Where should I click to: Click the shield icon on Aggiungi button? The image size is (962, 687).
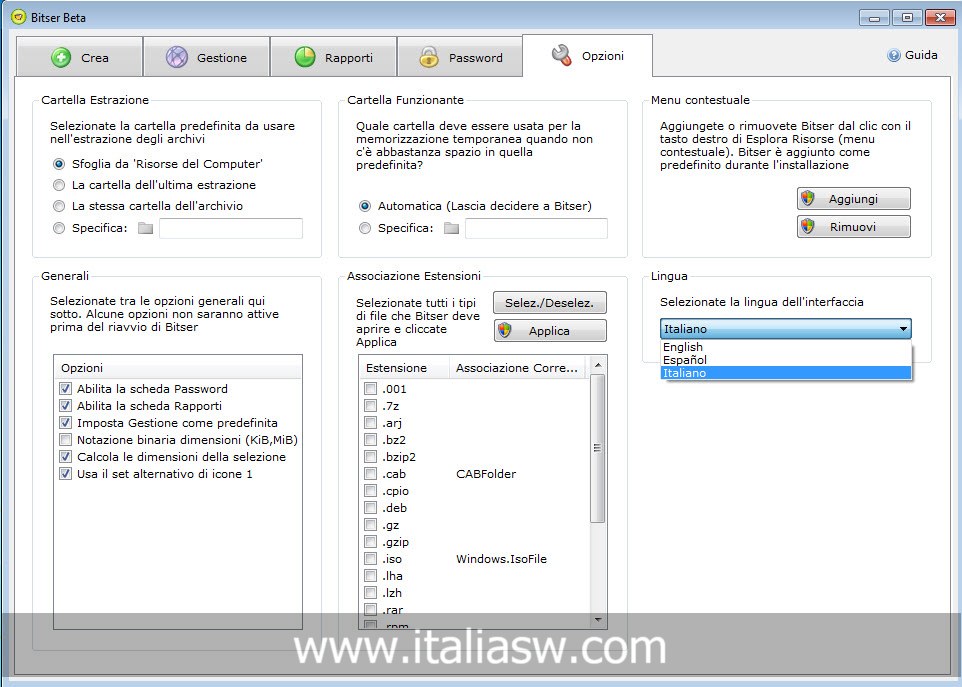(x=807, y=198)
